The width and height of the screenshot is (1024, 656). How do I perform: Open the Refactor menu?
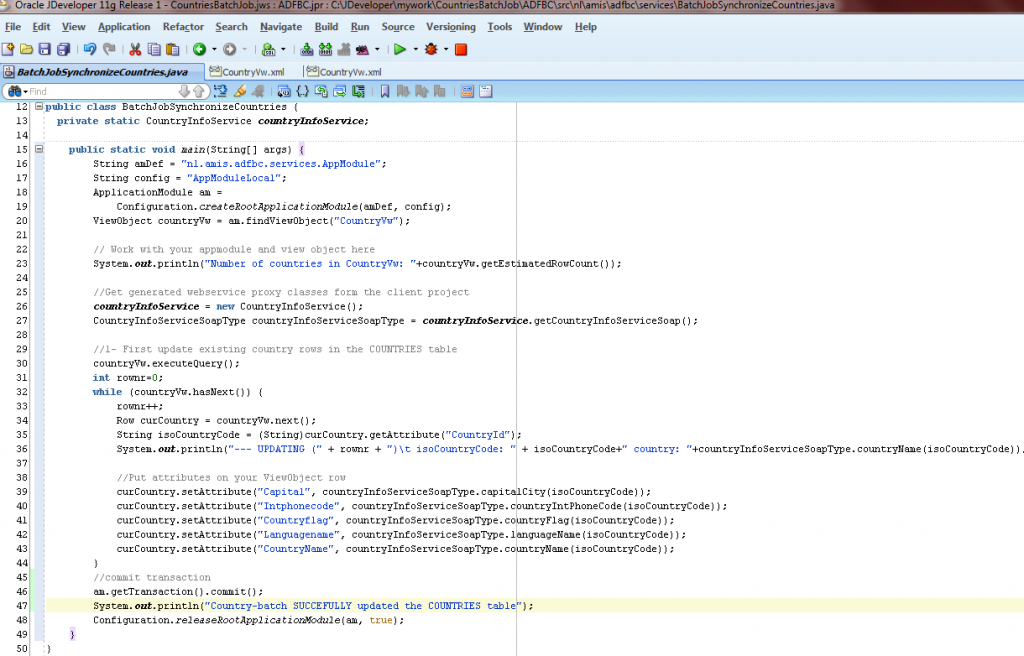click(183, 27)
